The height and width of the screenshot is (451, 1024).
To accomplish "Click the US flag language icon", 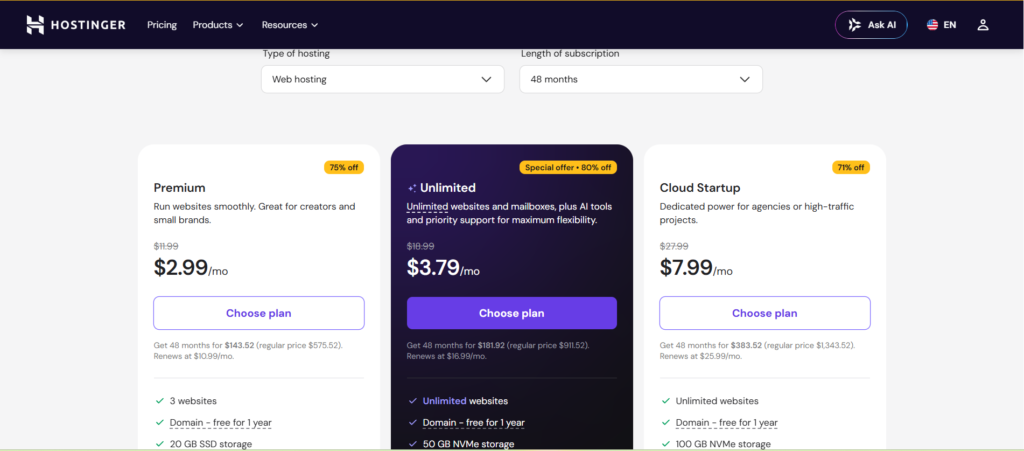I will [933, 25].
